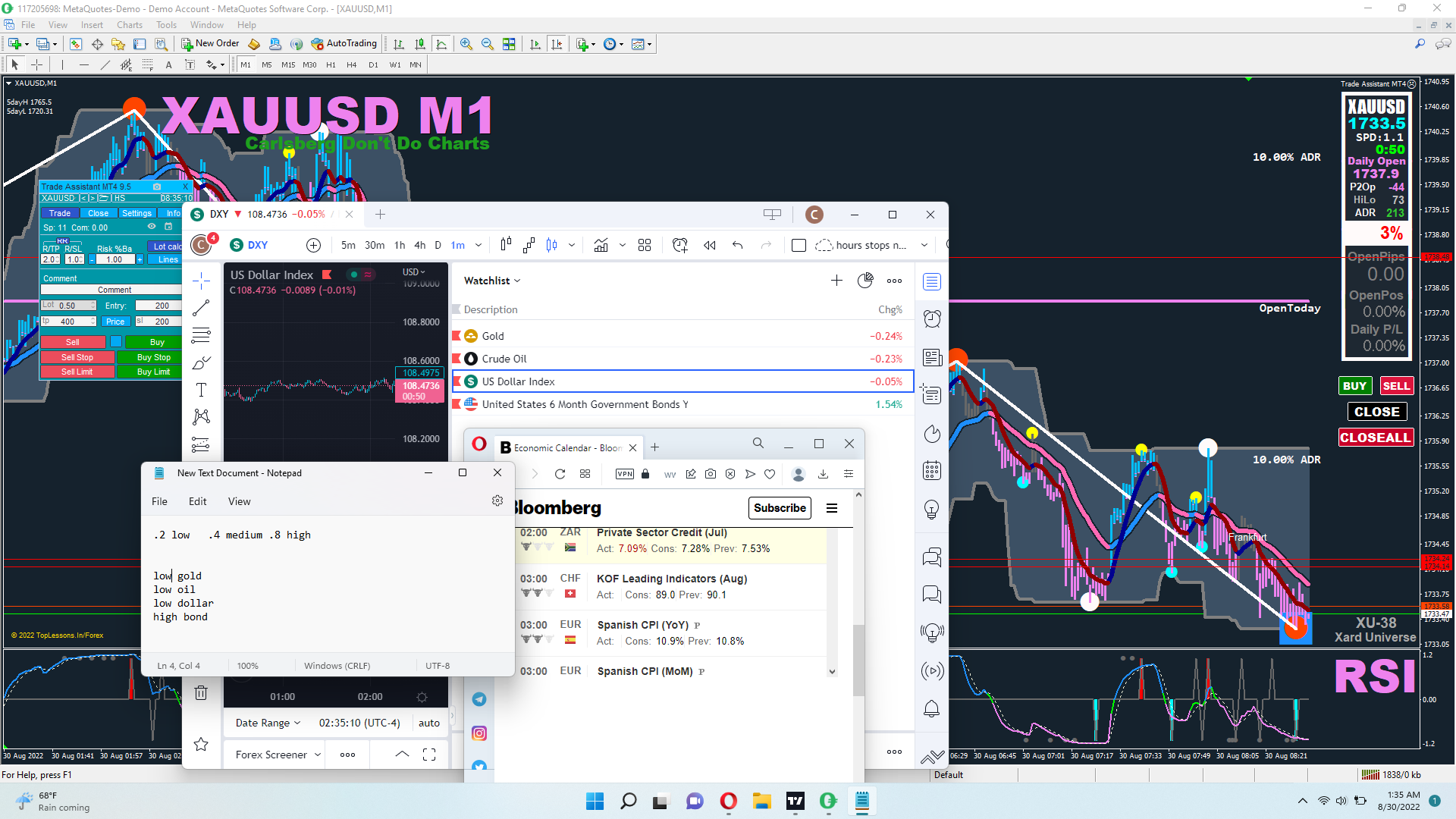Click the Bloomberg Subscribe button
The width and height of the screenshot is (1456, 819).
click(x=780, y=508)
